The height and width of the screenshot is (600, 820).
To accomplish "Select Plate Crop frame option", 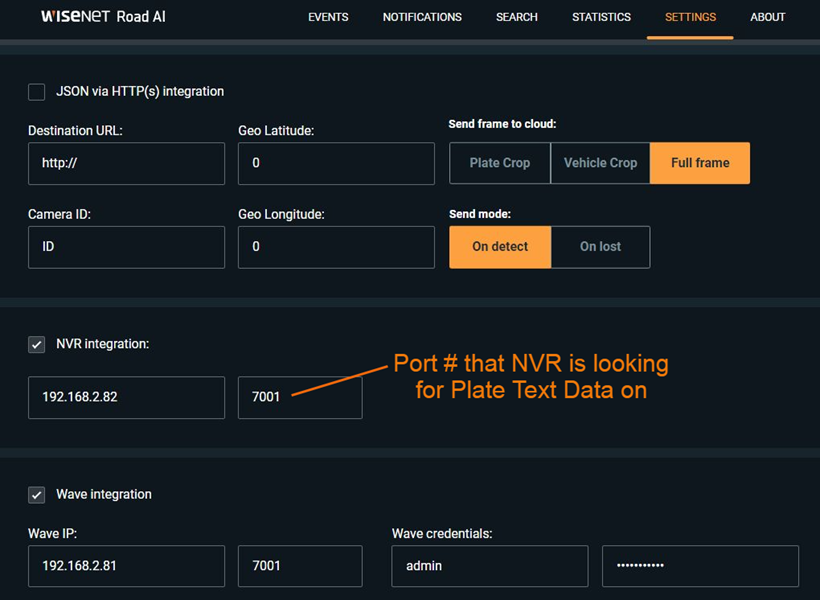I will tap(500, 163).
